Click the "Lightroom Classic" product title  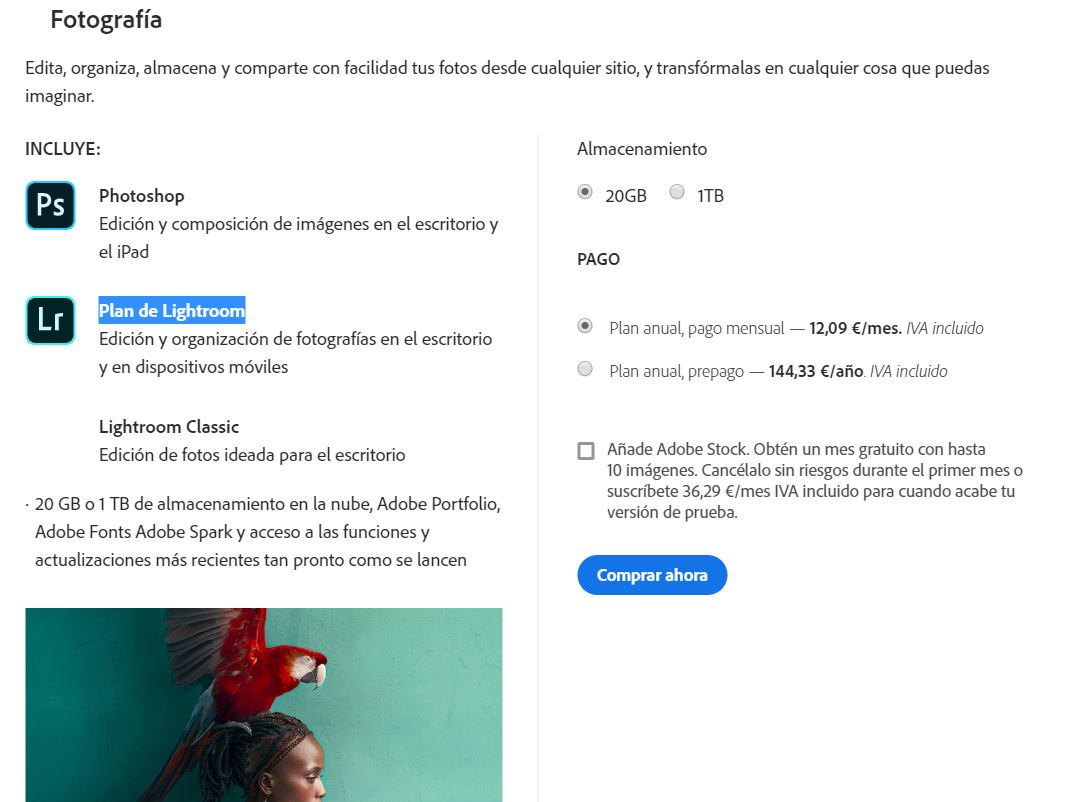point(169,427)
